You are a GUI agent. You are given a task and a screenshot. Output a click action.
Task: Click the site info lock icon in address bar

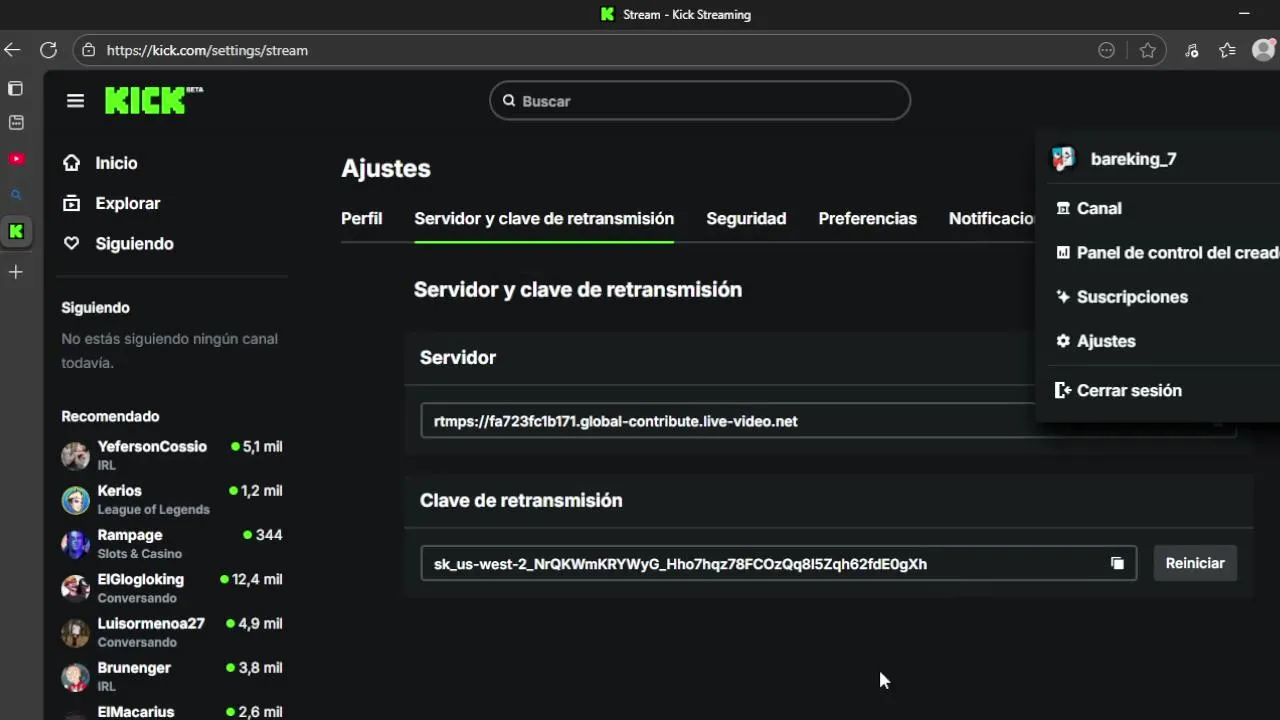(x=89, y=50)
